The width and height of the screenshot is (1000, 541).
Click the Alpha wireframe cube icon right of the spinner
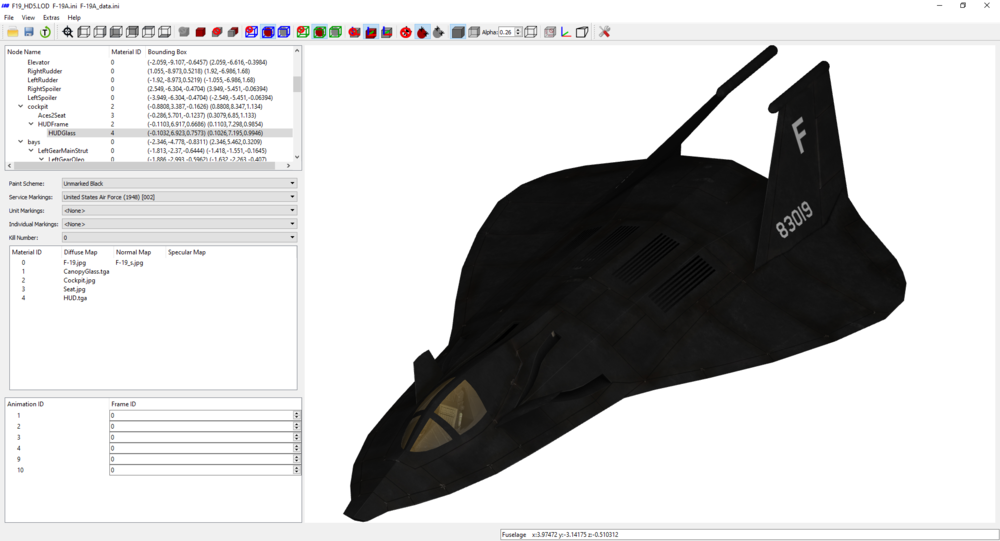531,32
